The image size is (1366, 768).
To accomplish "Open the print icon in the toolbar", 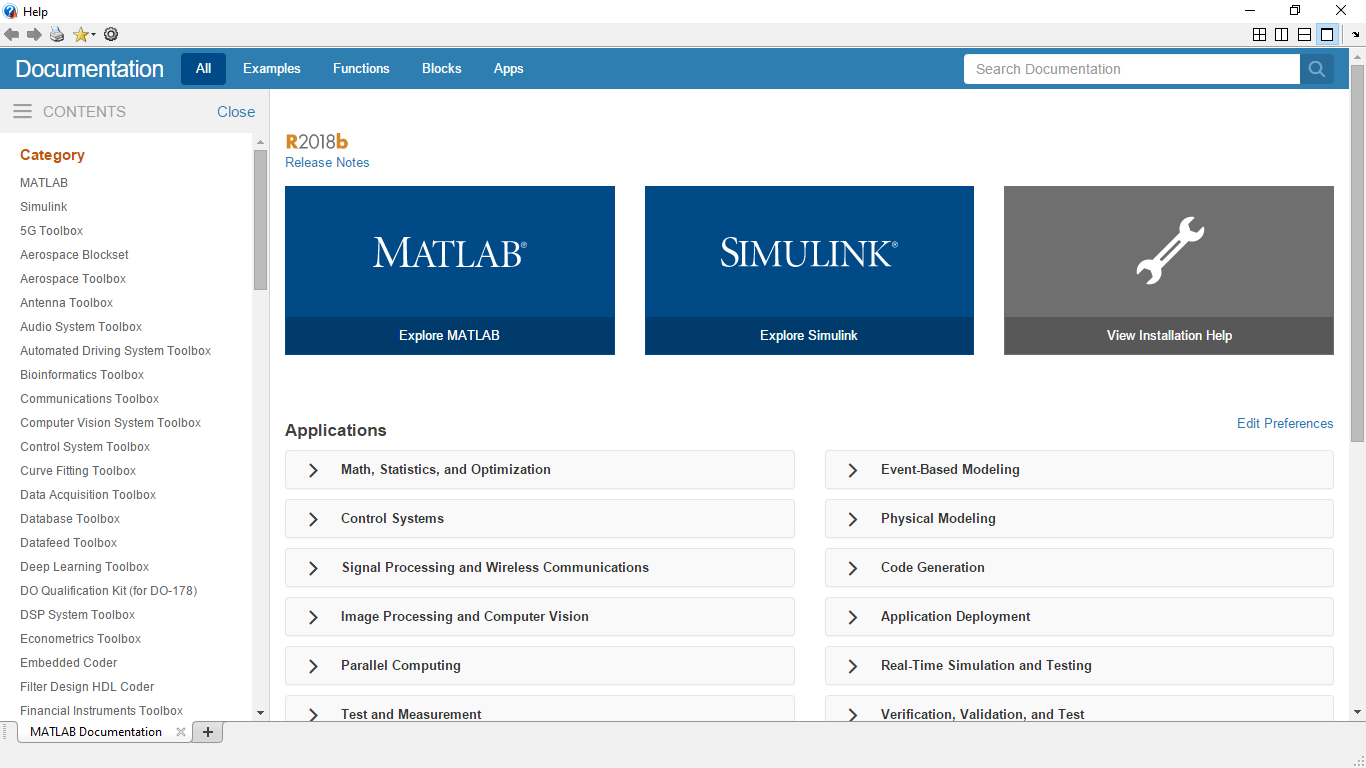I will [x=56, y=34].
